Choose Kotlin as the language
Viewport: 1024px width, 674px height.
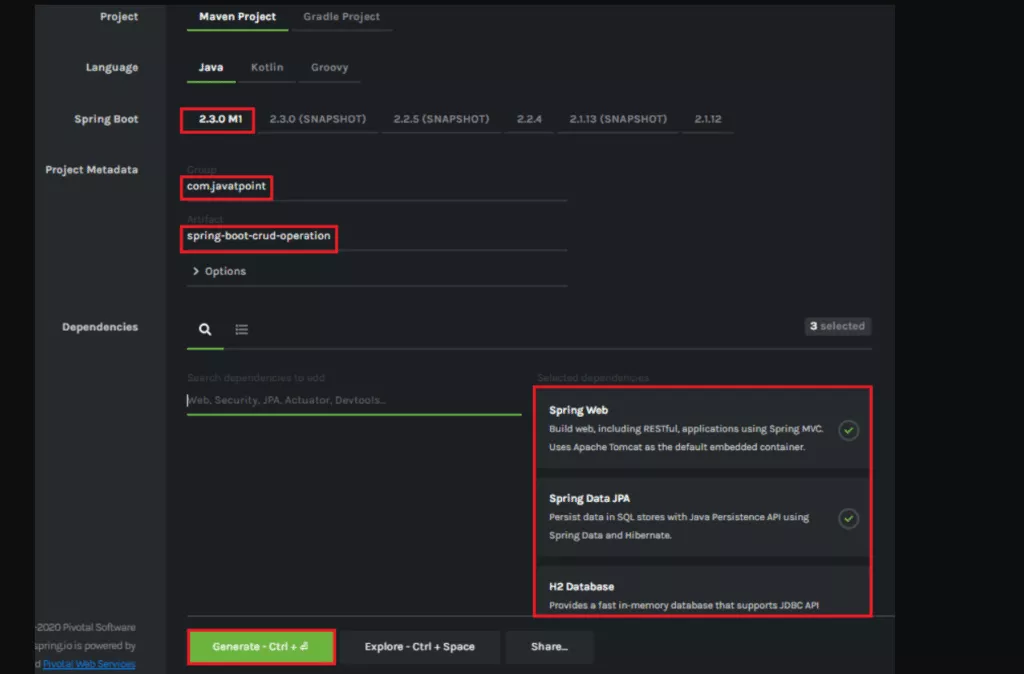tap(267, 68)
